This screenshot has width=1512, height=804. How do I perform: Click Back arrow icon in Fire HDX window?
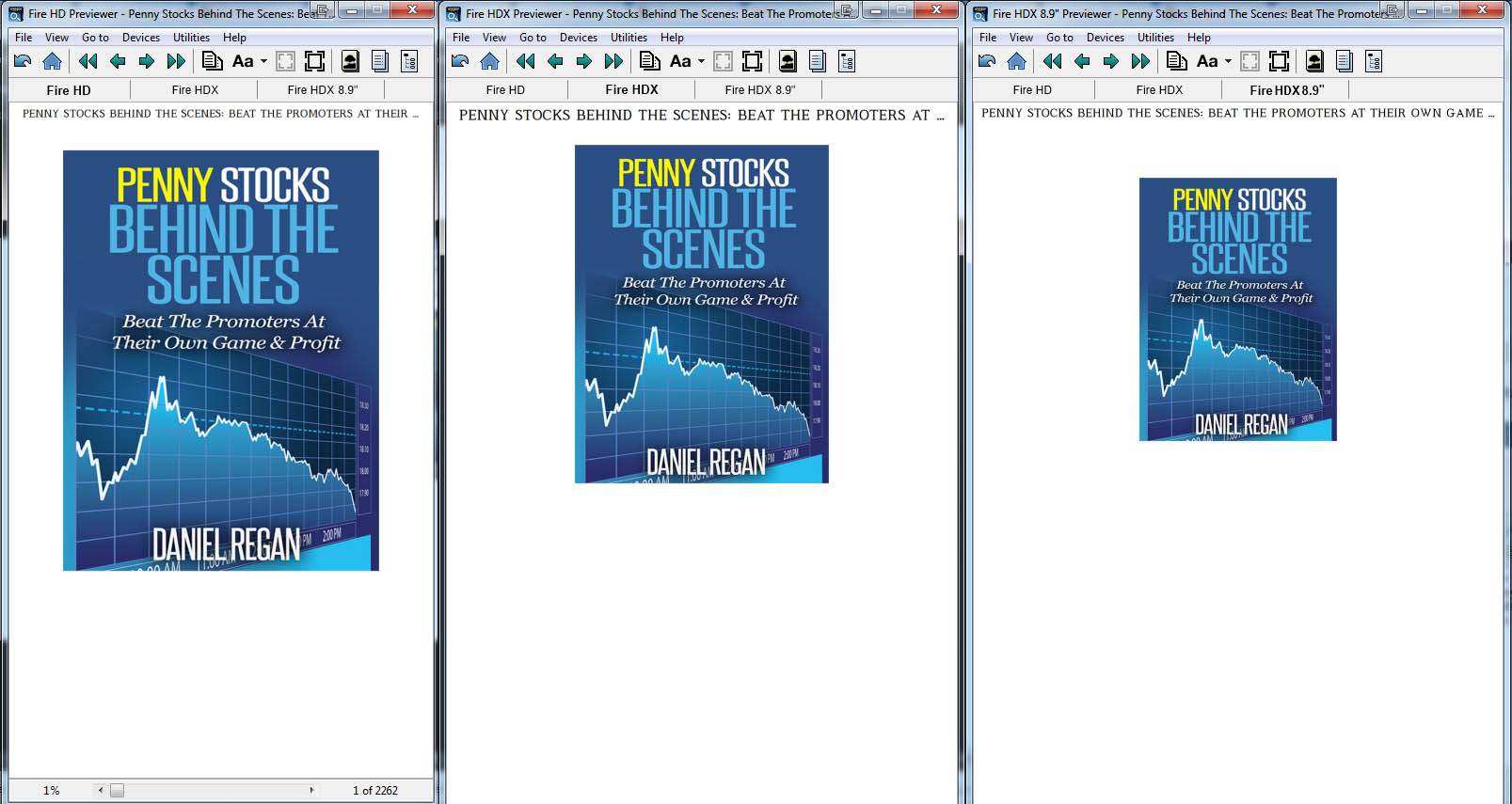[x=460, y=61]
